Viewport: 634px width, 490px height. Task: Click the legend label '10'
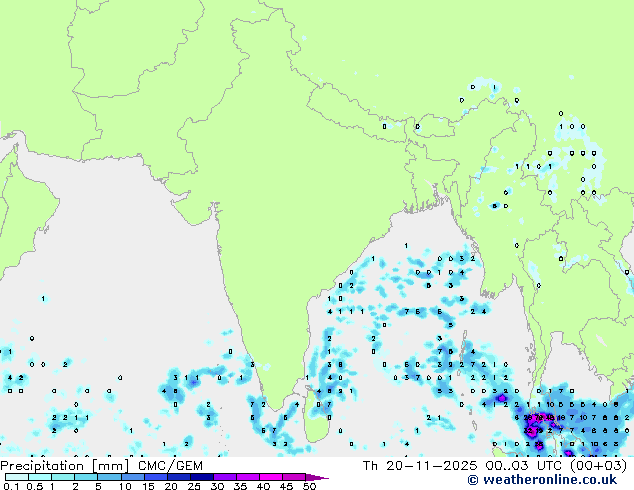coord(125,486)
